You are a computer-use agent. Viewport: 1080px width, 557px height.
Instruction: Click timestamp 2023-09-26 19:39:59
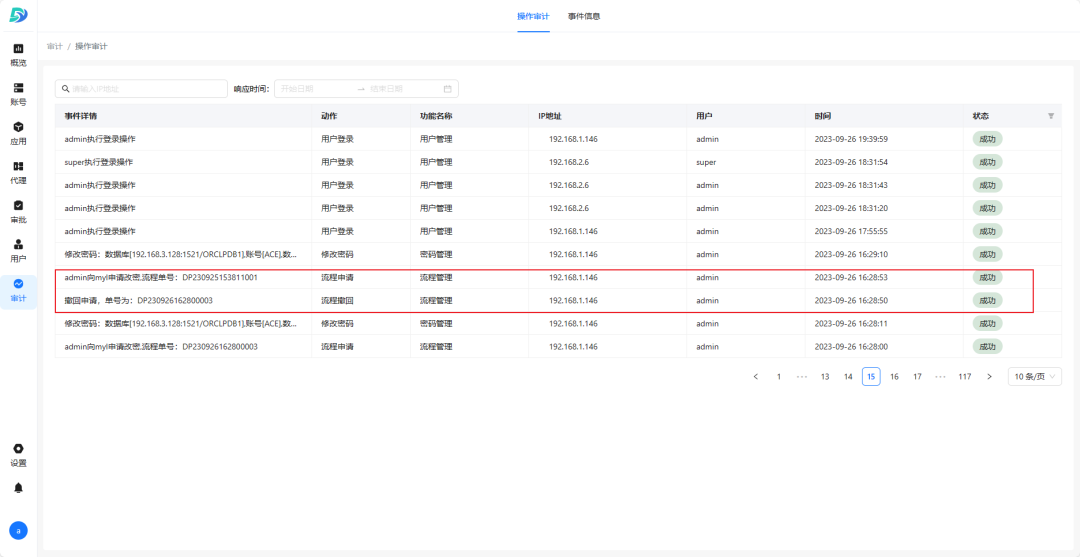(x=851, y=139)
